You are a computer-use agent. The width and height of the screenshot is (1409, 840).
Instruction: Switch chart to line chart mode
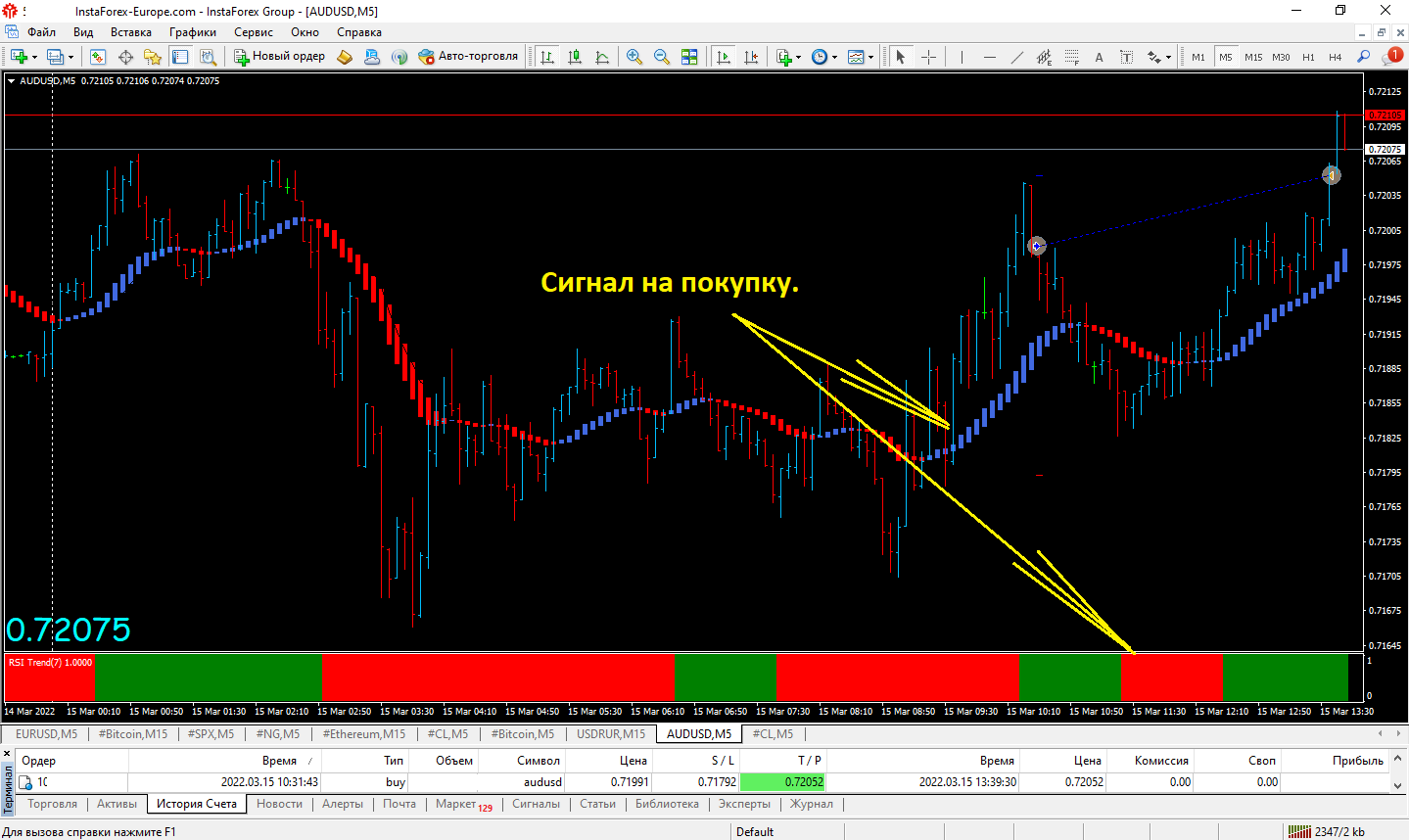(602, 57)
